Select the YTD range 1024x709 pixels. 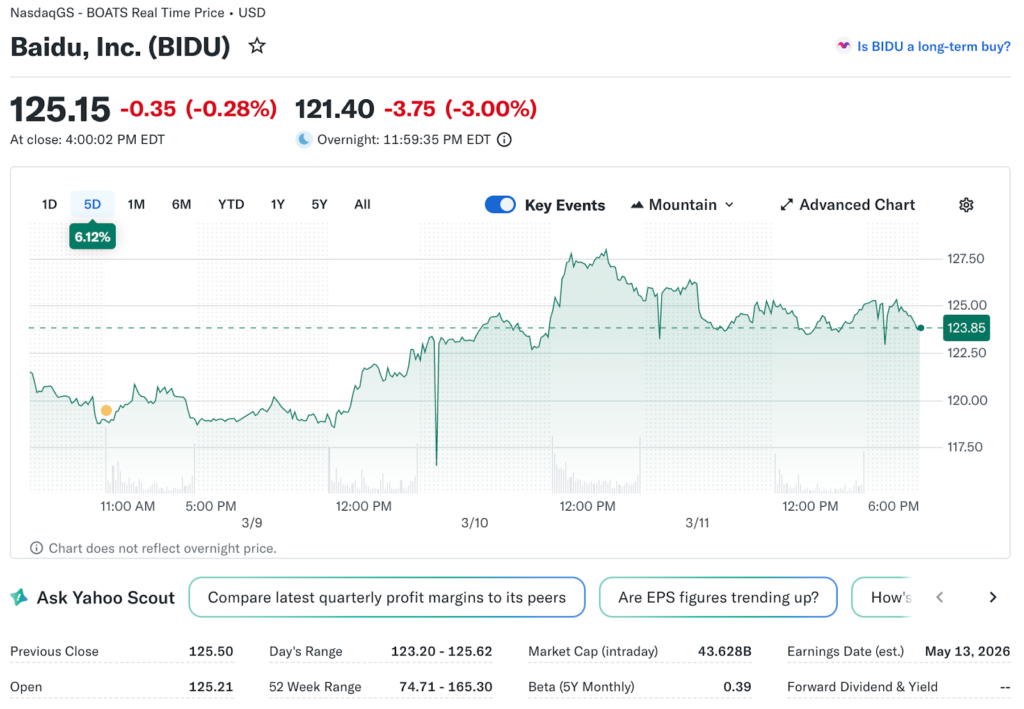231,205
